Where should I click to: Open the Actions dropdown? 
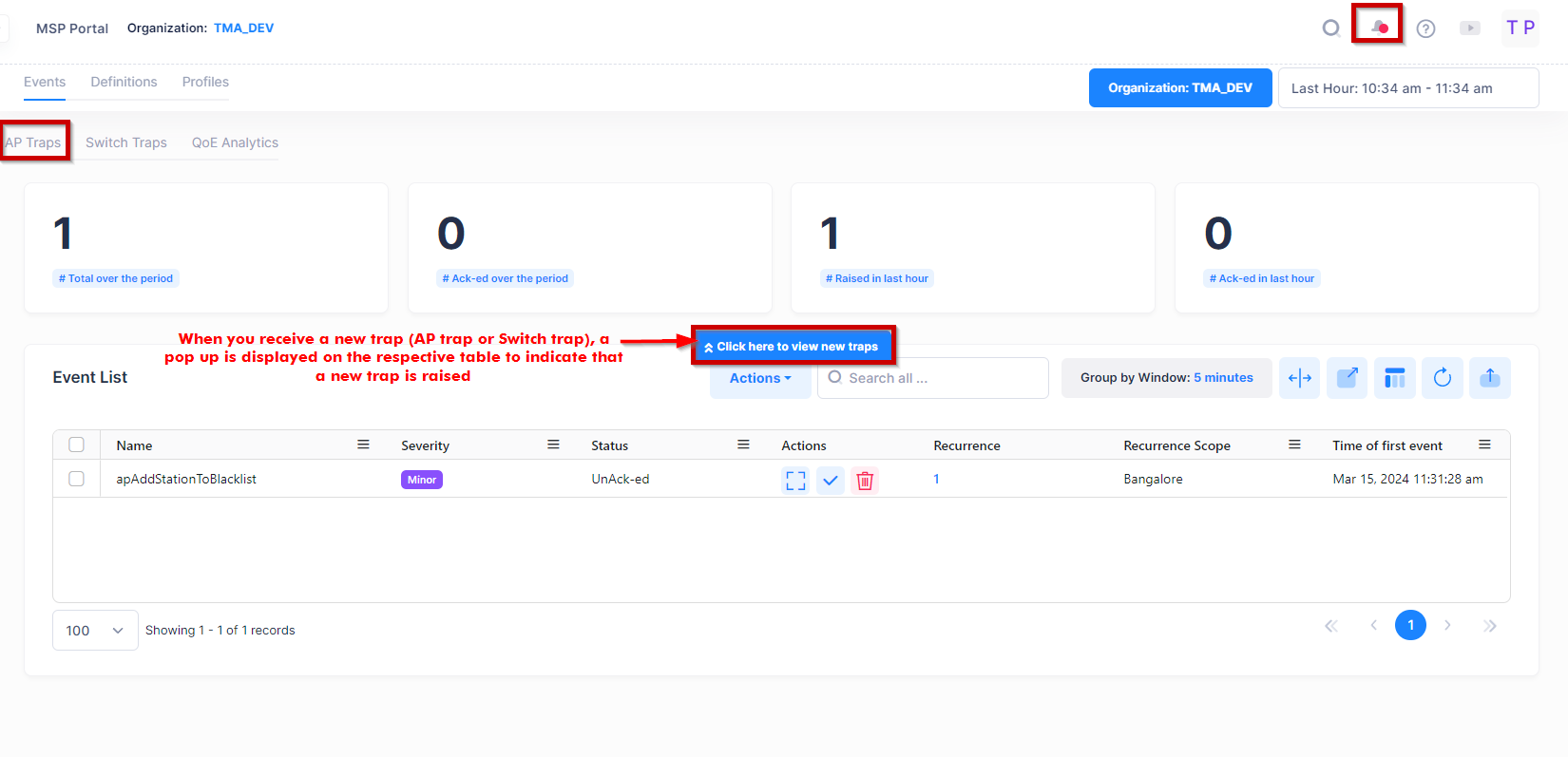pyautogui.click(x=759, y=378)
